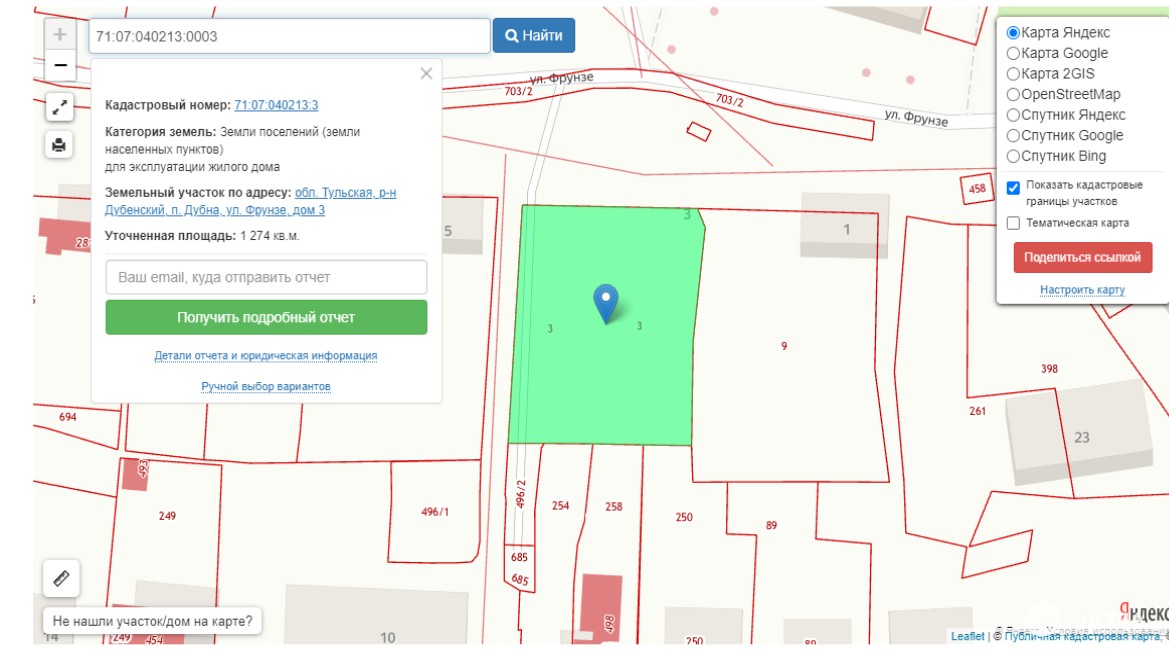
Task: Zoom in with the plus button
Action: 60,34
